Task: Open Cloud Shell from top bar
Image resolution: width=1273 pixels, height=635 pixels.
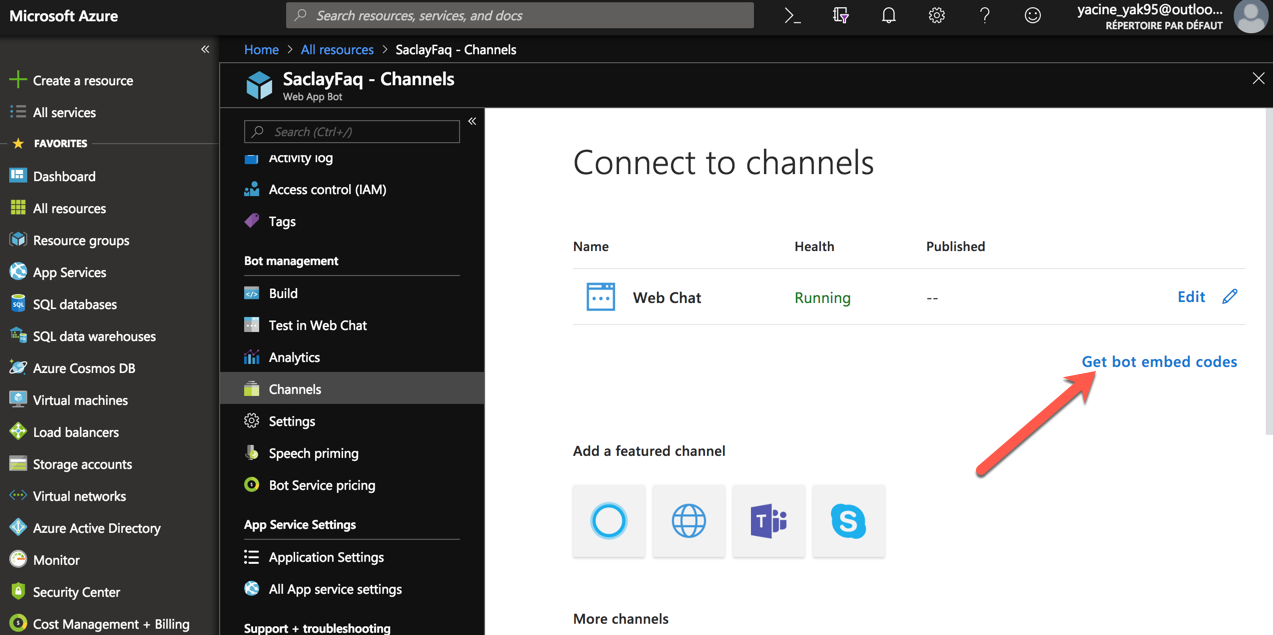Action: coord(792,16)
